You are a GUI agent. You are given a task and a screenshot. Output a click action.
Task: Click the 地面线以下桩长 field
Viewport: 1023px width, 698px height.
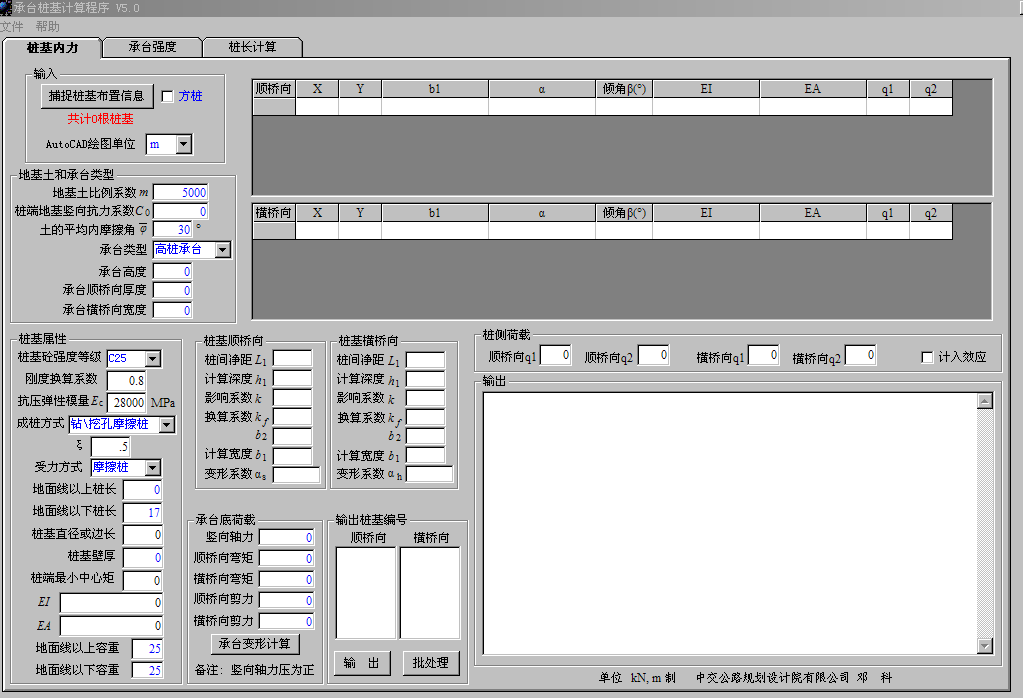point(143,513)
